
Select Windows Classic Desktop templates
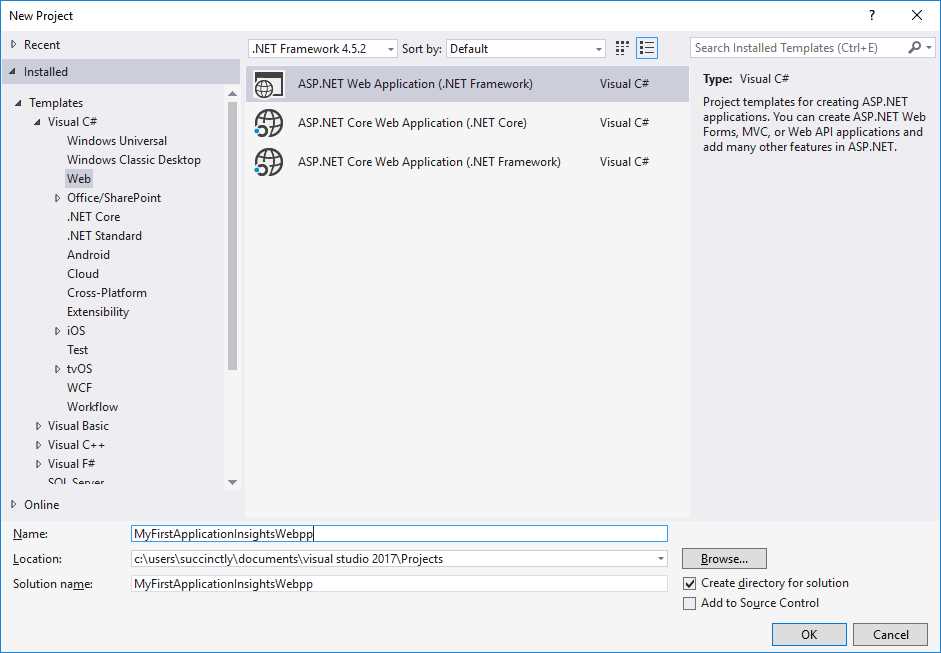[x=134, y=160]
